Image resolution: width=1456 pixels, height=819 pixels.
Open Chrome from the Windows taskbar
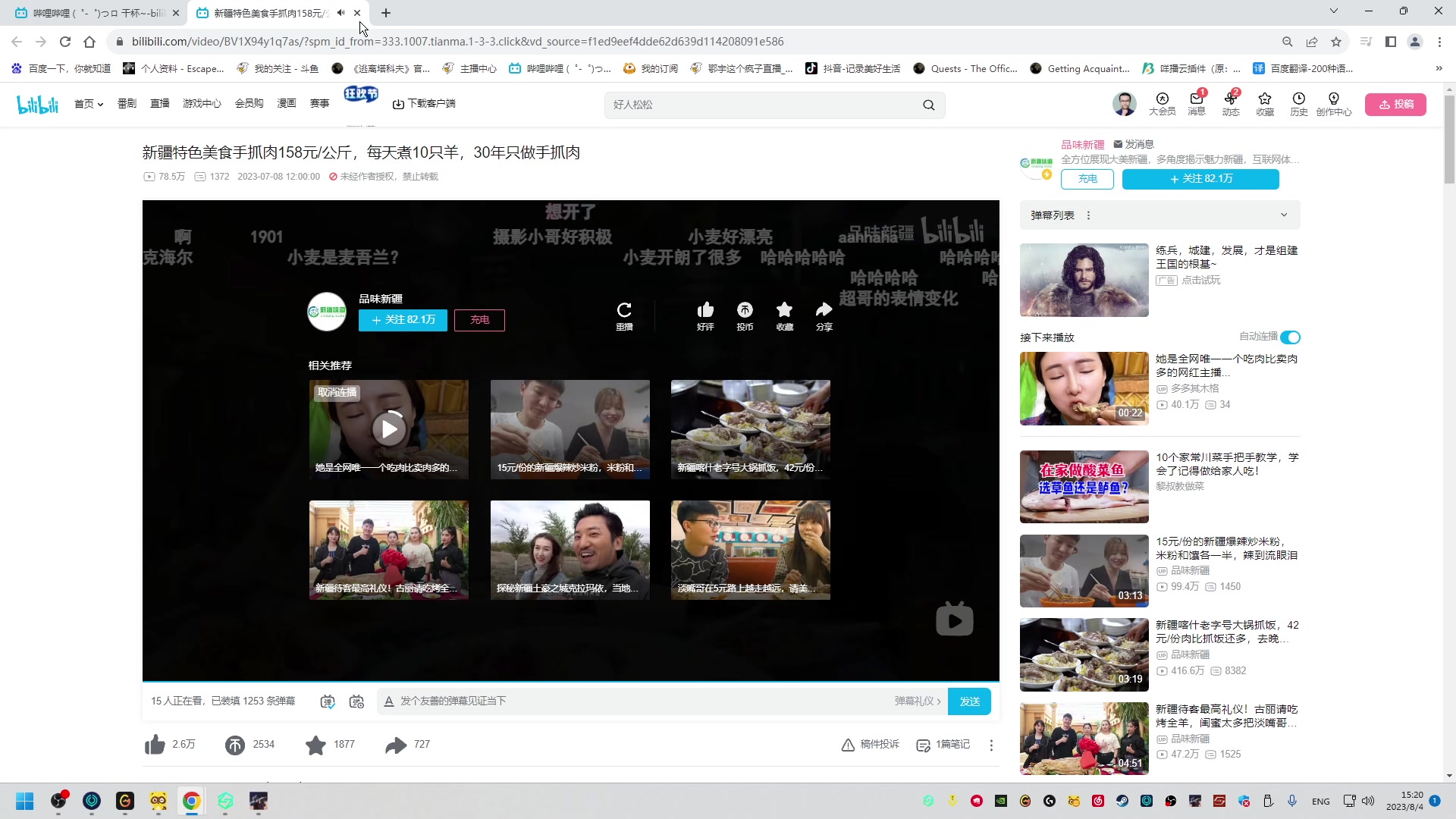tap(191, 801)
